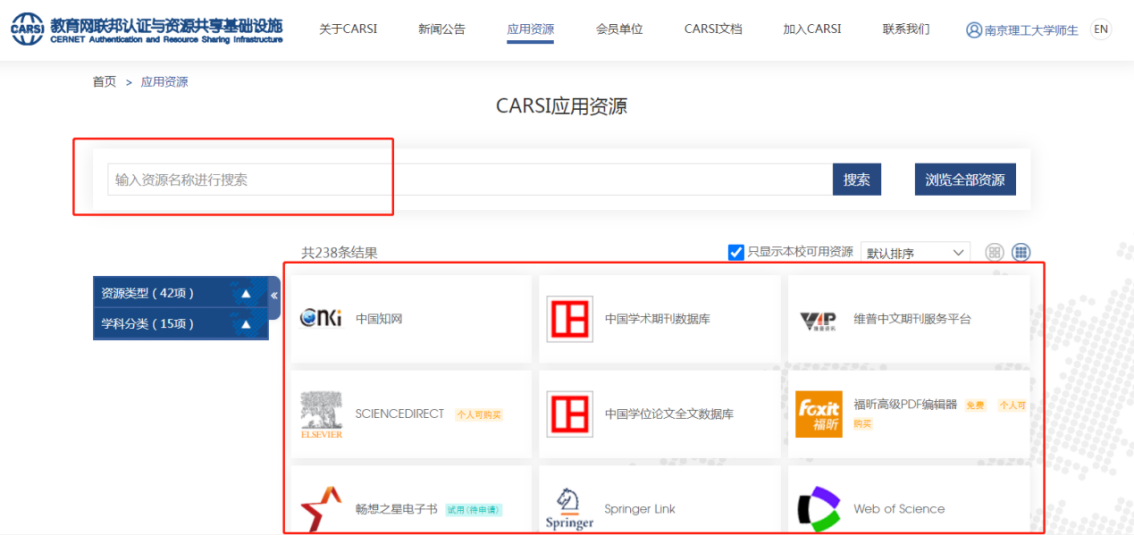
Task: Go to 首页 breadcrumb link
Action: pos(104,82)
